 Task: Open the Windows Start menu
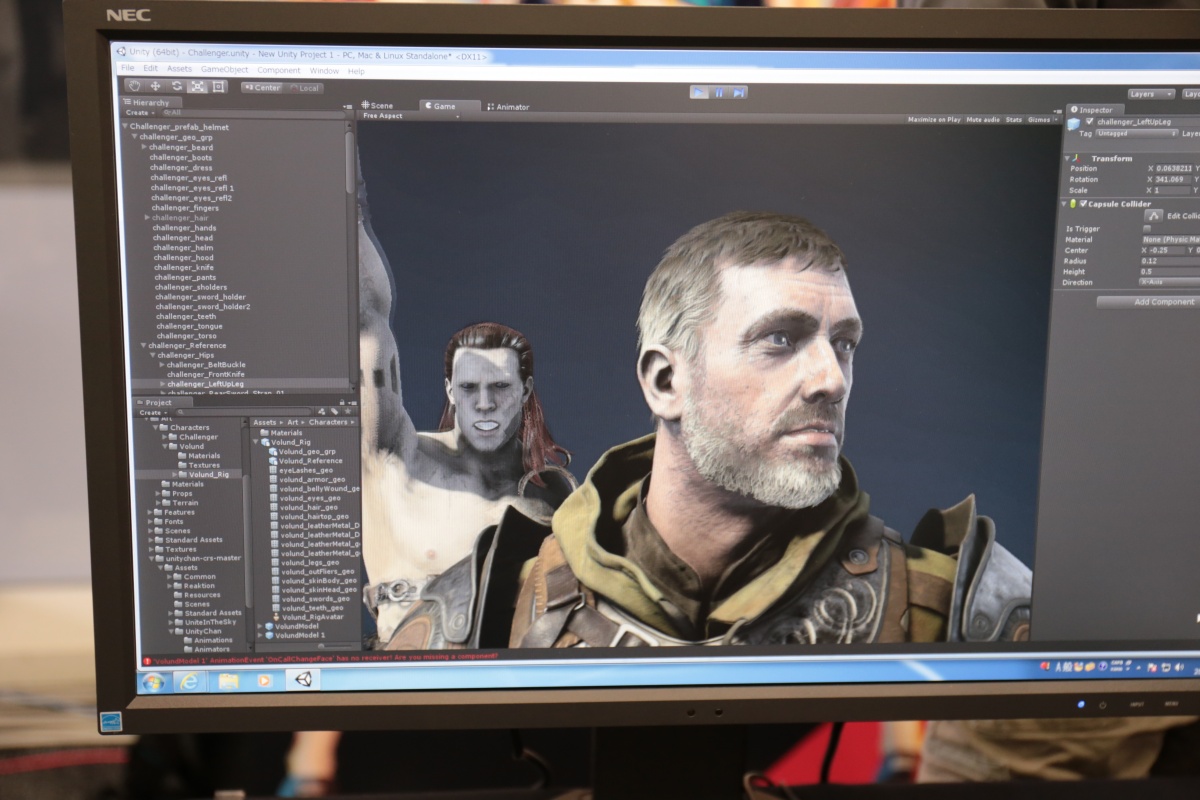coord(154,681)
